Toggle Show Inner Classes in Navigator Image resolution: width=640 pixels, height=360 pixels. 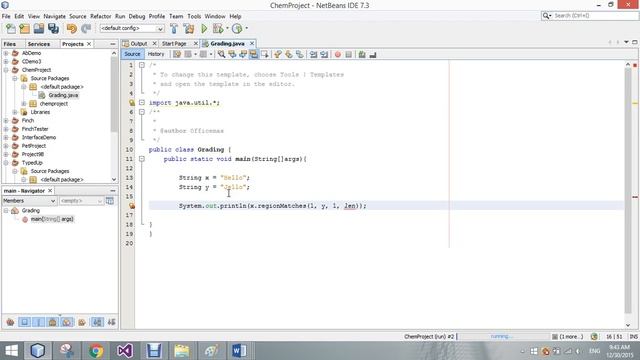tap(67, 322)
